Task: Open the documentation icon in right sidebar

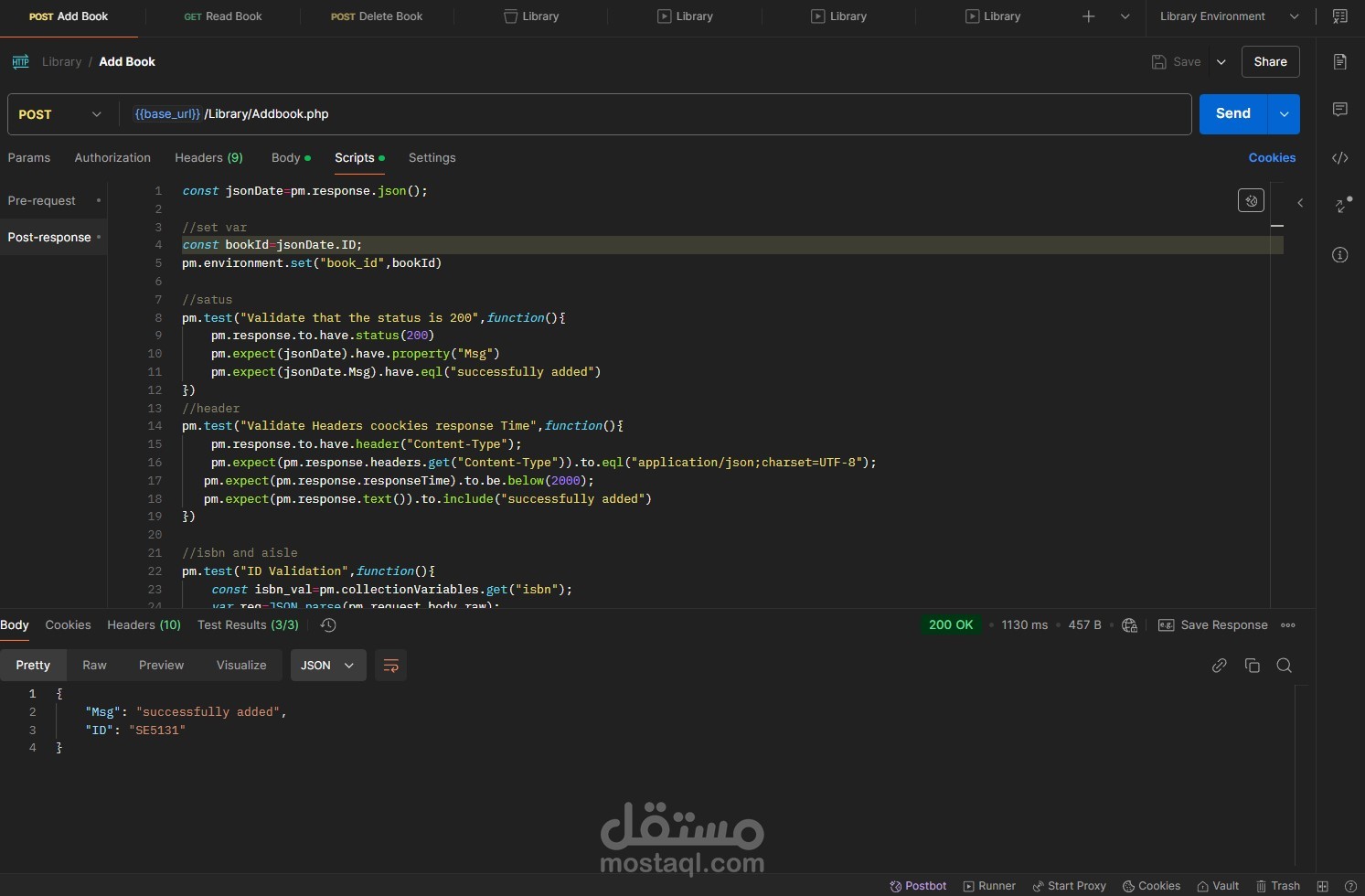Action: pyautogui.click(x=1339, y=61)
